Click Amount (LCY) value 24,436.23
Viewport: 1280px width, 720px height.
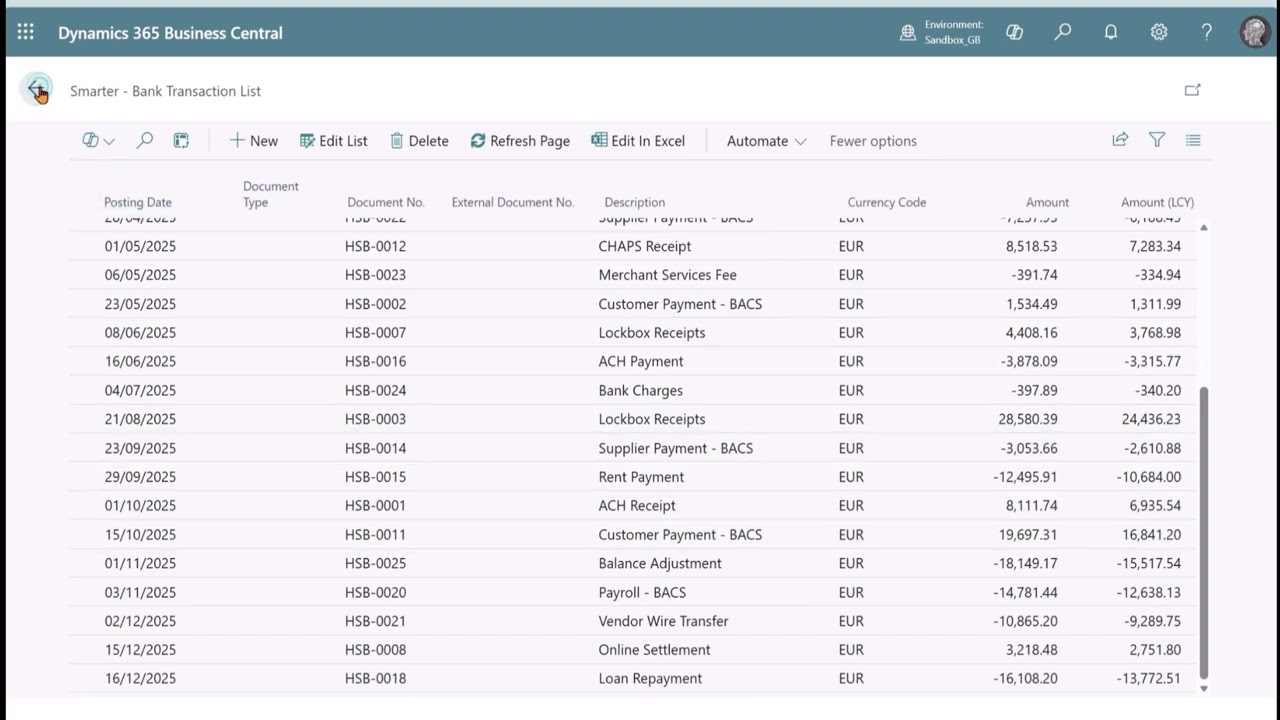pos(1151,419)
